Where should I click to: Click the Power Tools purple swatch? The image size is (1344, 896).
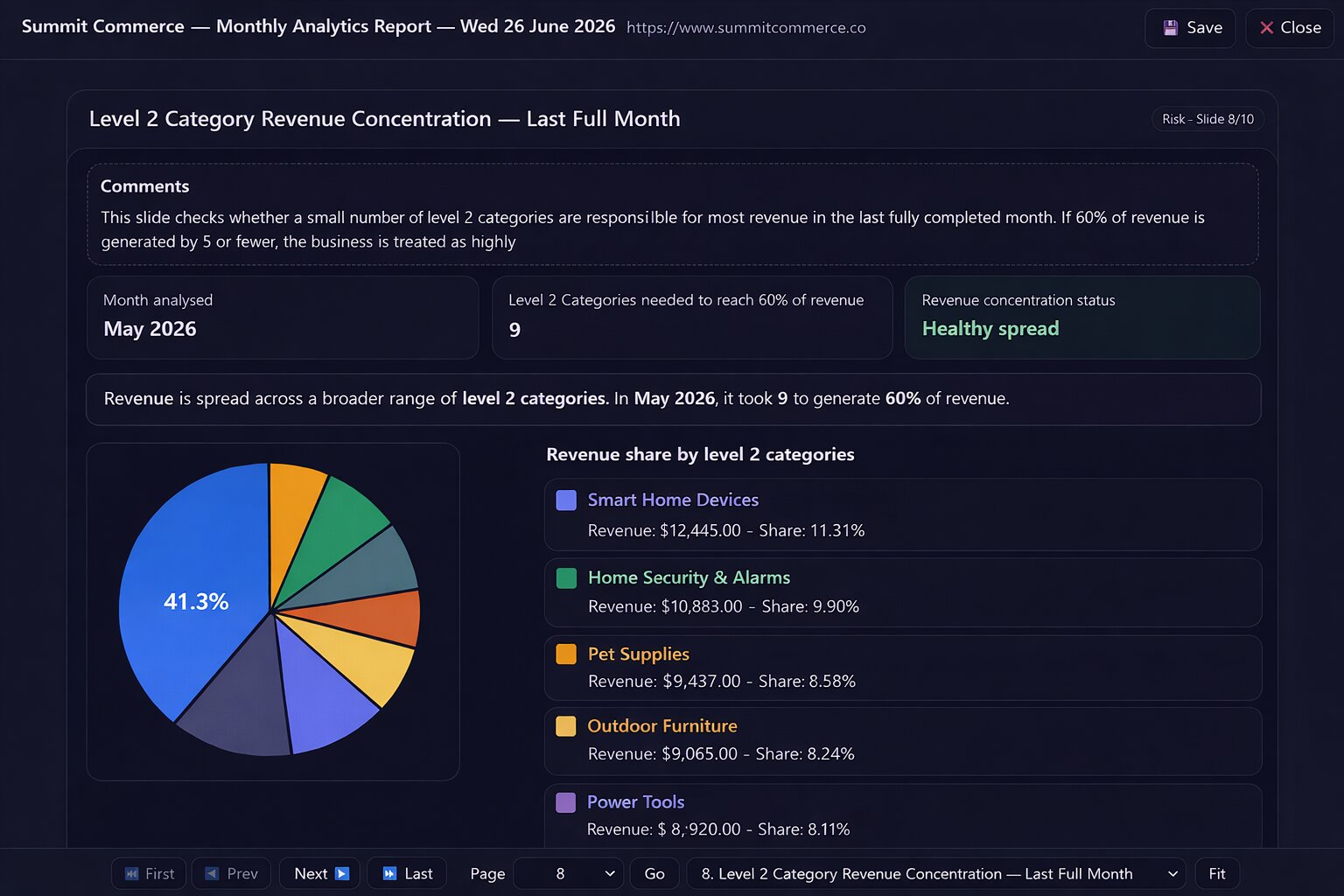566,802
